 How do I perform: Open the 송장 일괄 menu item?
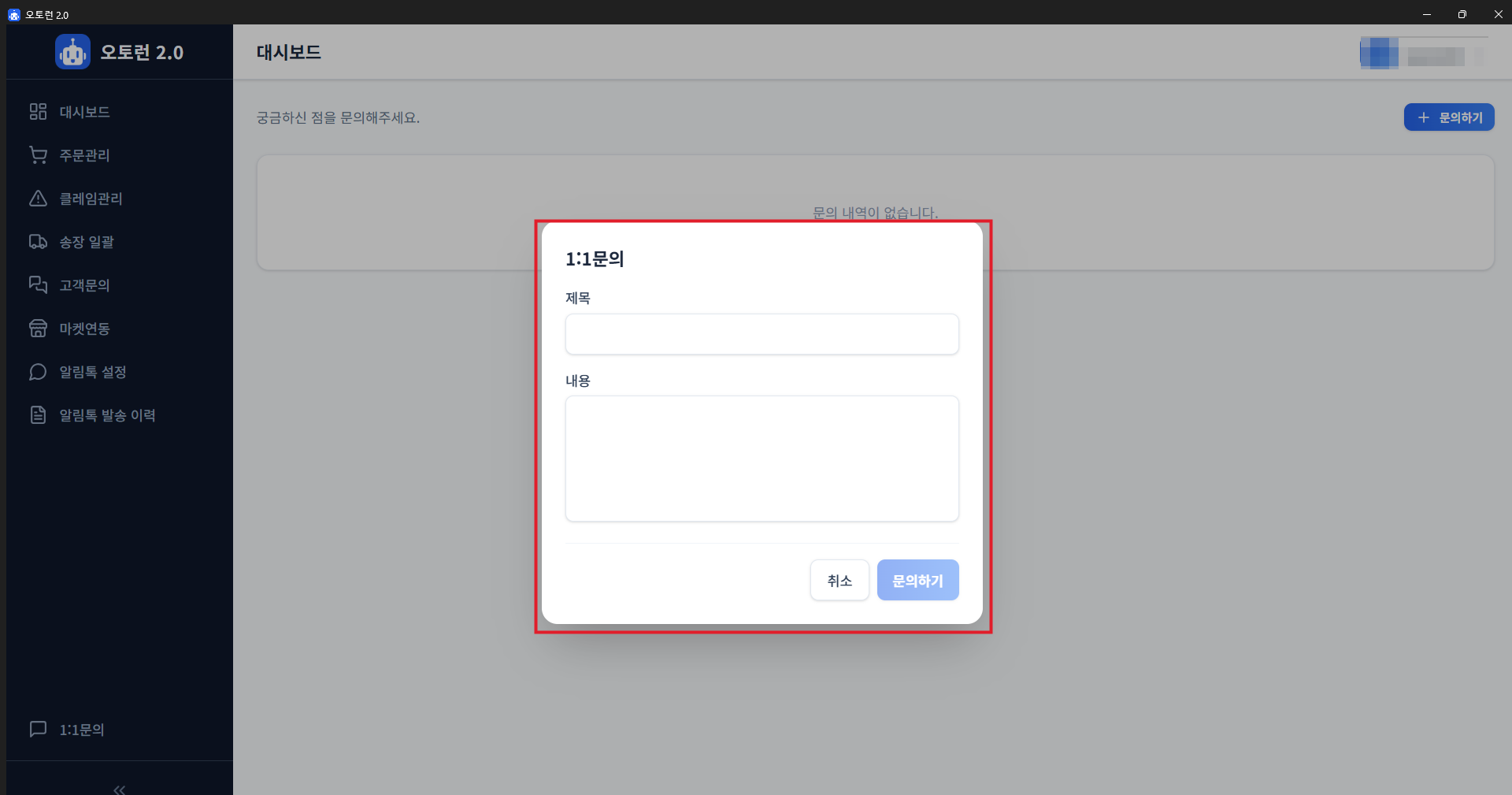point(120,242)
